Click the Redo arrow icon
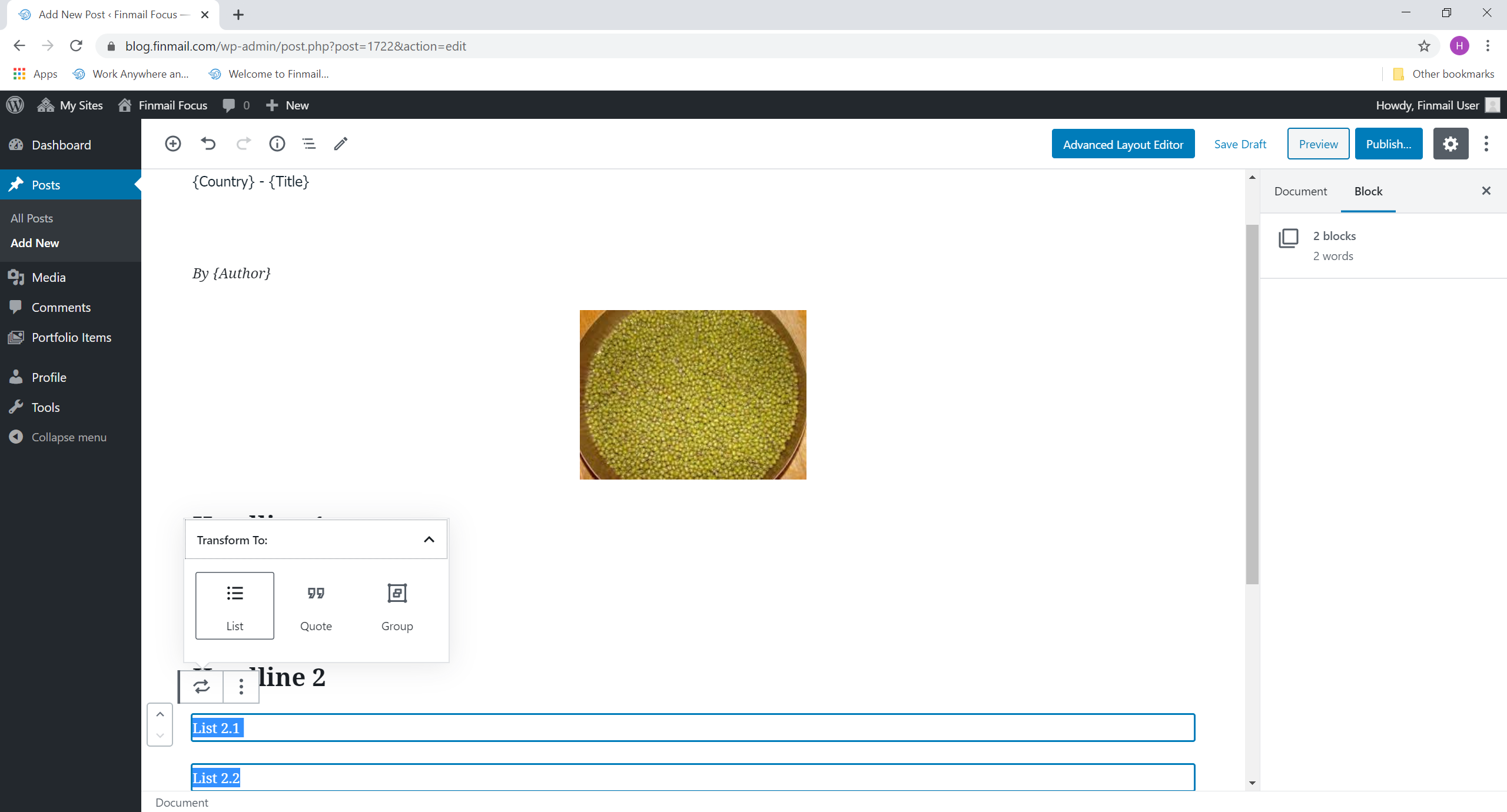1507x812 pixels. [243, 144]
